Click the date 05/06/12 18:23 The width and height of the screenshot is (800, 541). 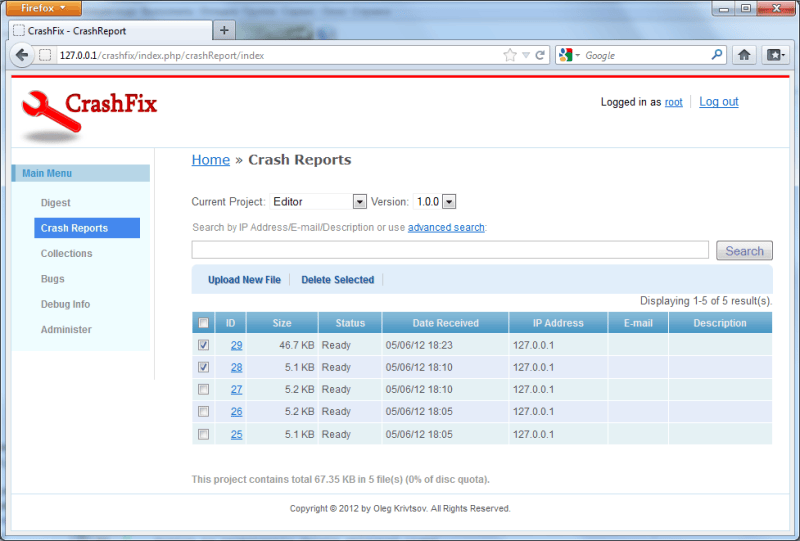(x=419, y=345)
